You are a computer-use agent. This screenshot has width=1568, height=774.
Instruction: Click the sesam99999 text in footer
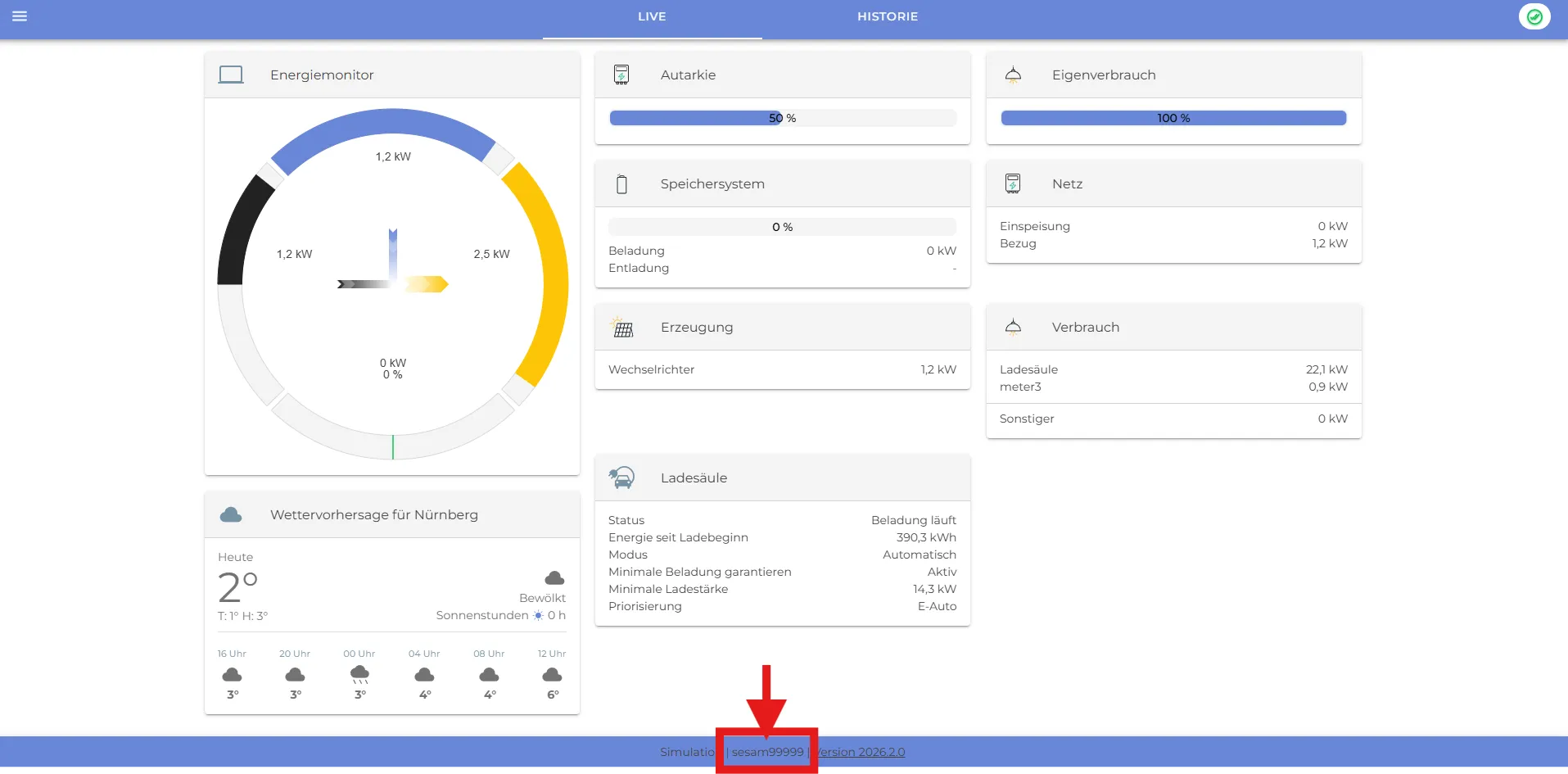[x=767, y=752]
